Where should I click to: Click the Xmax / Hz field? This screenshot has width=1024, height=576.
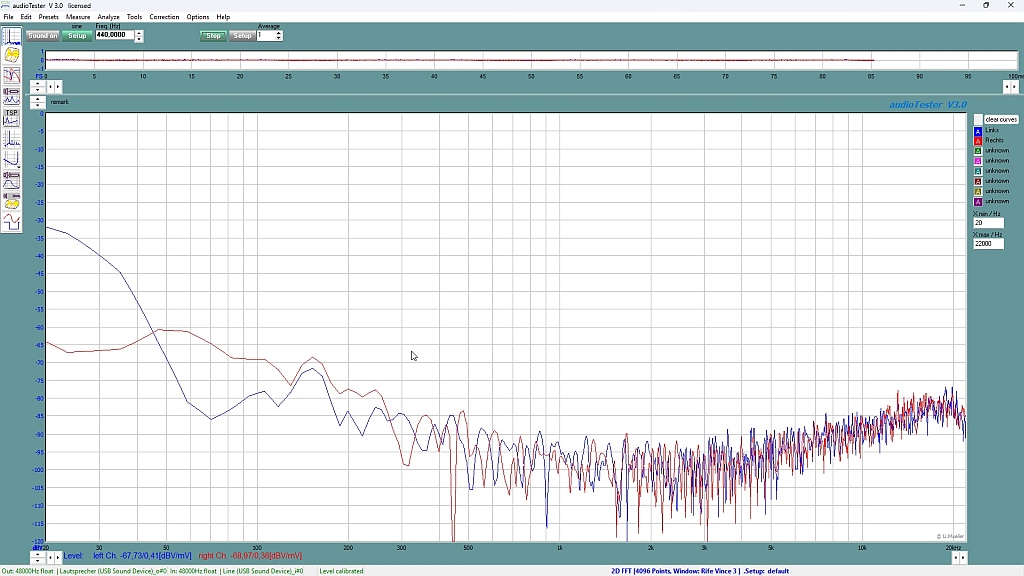[x=988, y=244]
